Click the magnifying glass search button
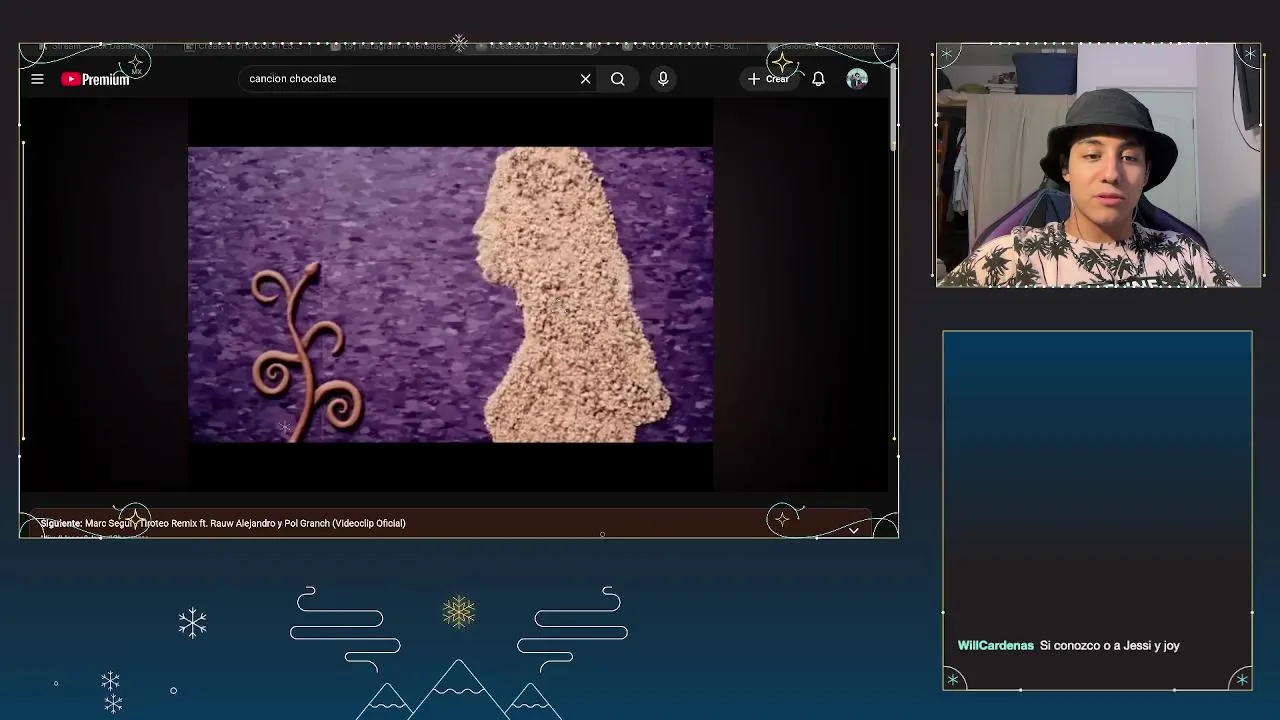Image resolution: width=1280 pixels, height=720 pixels. pyautogui.click(x=618, y=79)
